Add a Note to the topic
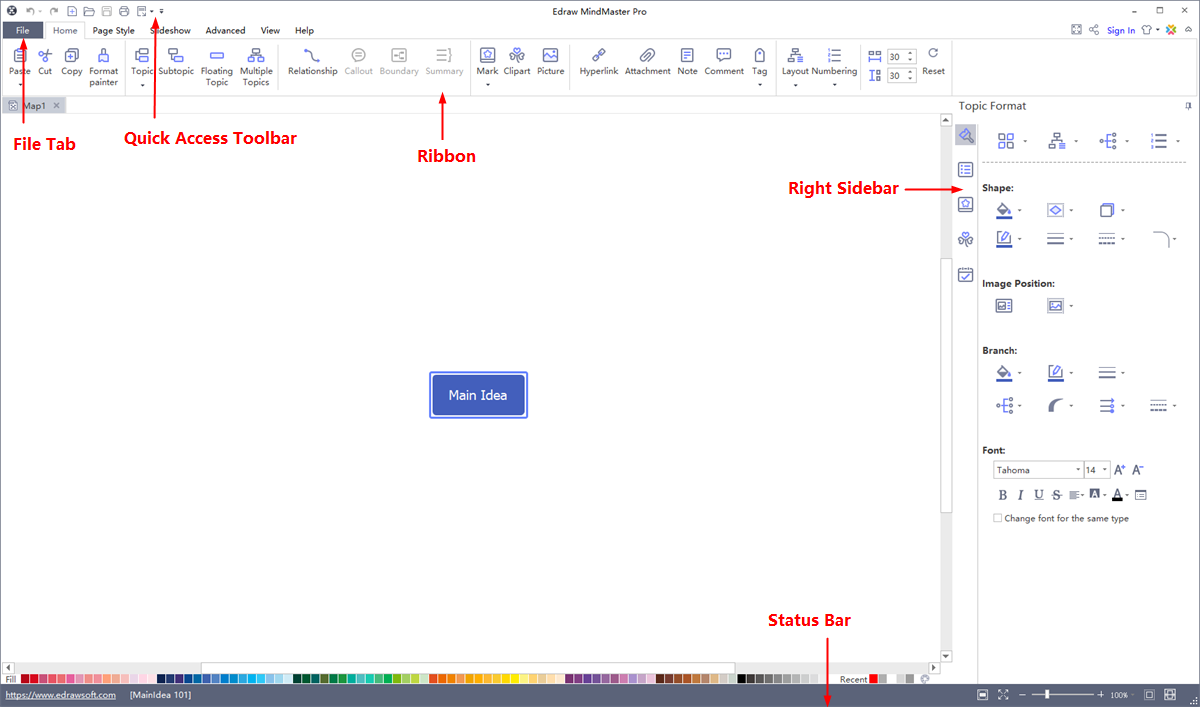 coord(687,62)
